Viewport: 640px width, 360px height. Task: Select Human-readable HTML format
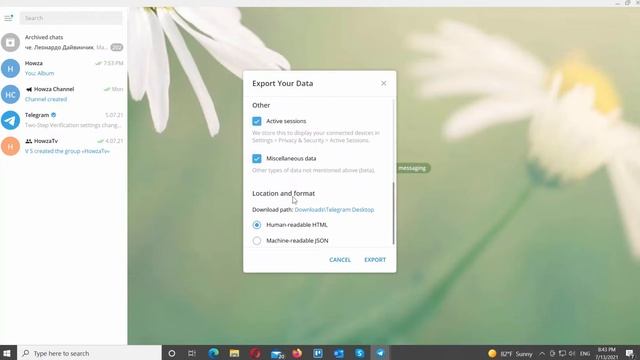pyautogui.click(x=257, y=225)
